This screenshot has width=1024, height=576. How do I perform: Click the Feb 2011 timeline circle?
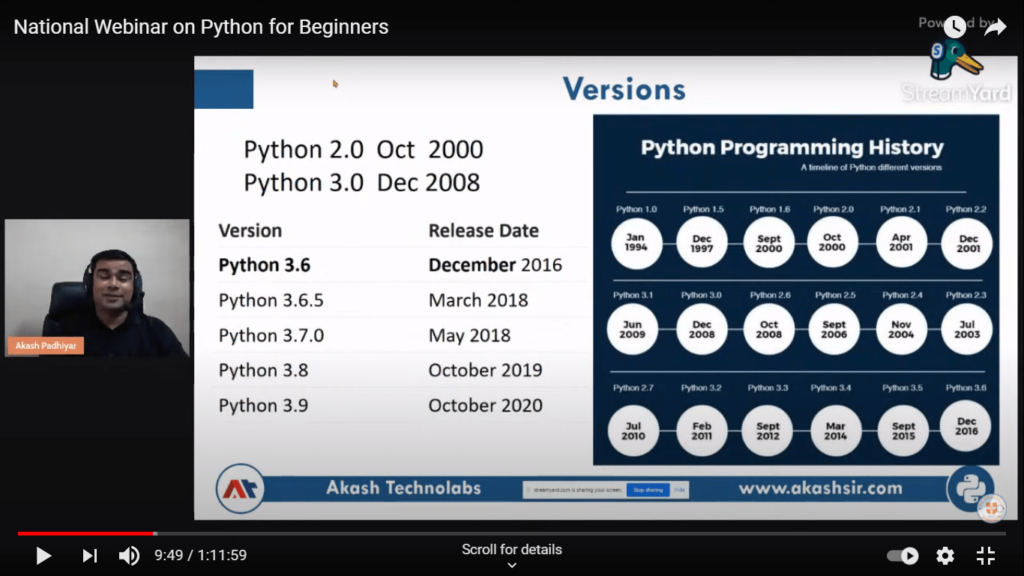click(702, 430)
